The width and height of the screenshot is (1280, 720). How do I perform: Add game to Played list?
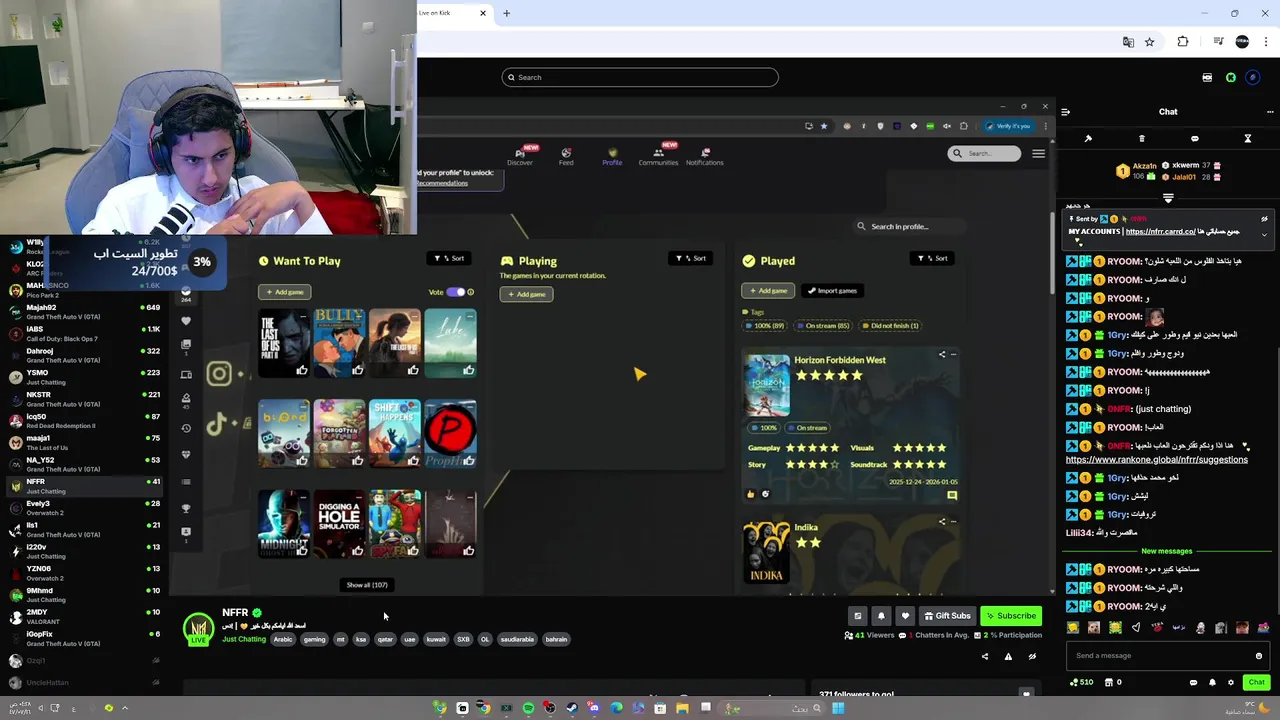[x=768, y=290]
